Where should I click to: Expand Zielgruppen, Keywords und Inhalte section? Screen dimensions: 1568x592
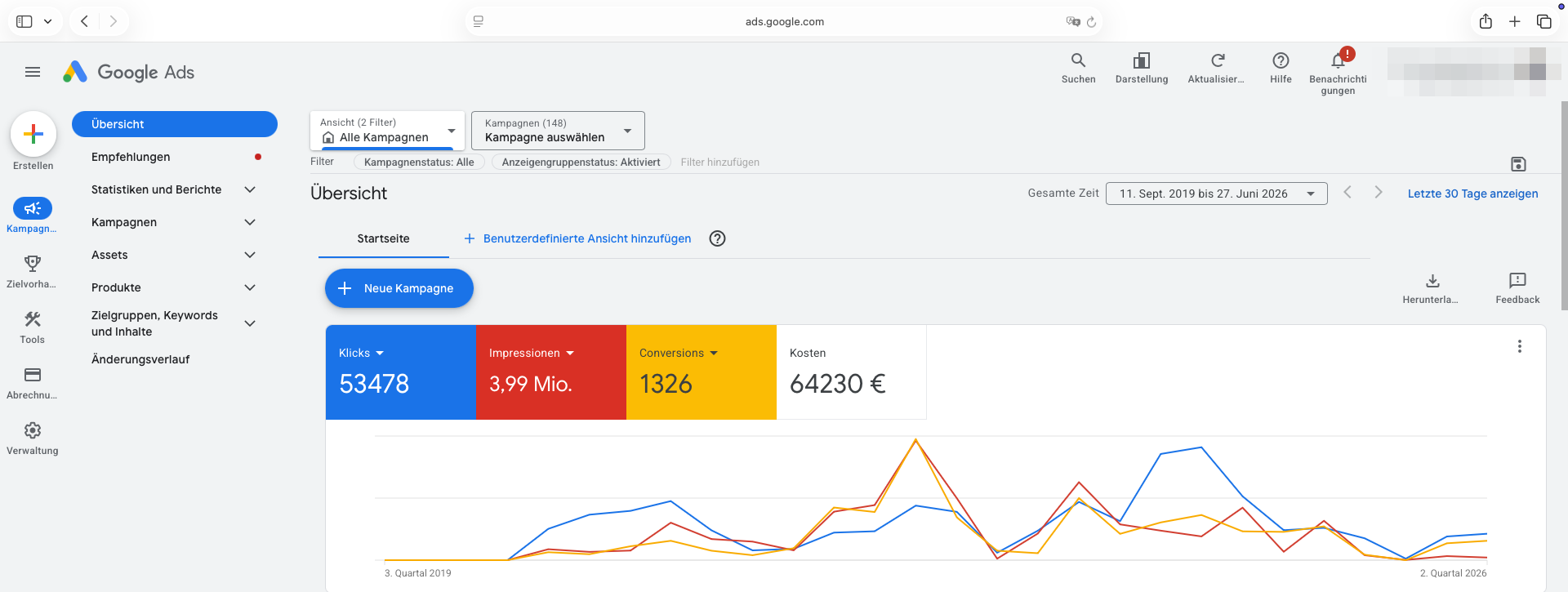(x=250, y=323)
